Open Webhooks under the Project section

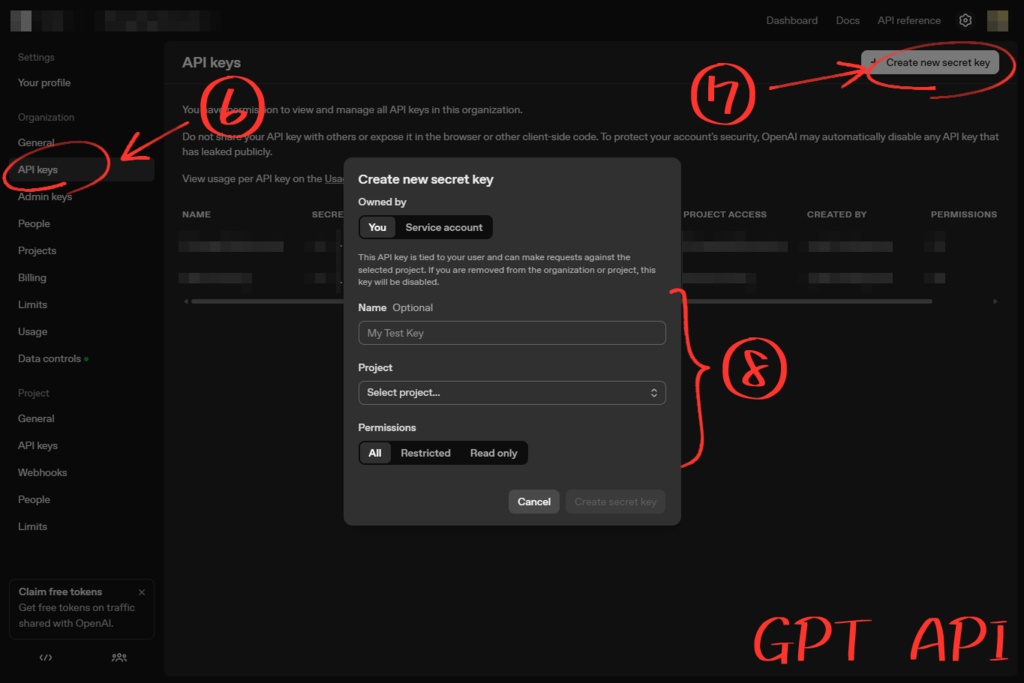(41, 472)
